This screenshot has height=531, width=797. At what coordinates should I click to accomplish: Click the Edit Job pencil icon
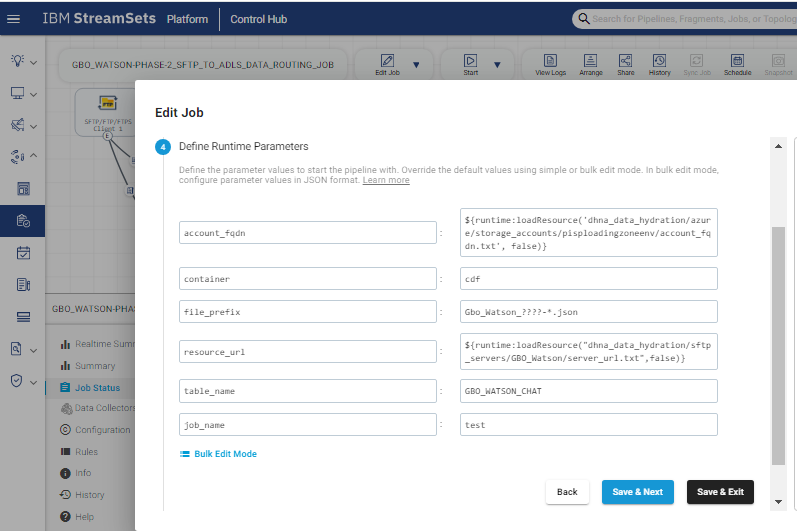pyautogui.click(x=387, y=61)
